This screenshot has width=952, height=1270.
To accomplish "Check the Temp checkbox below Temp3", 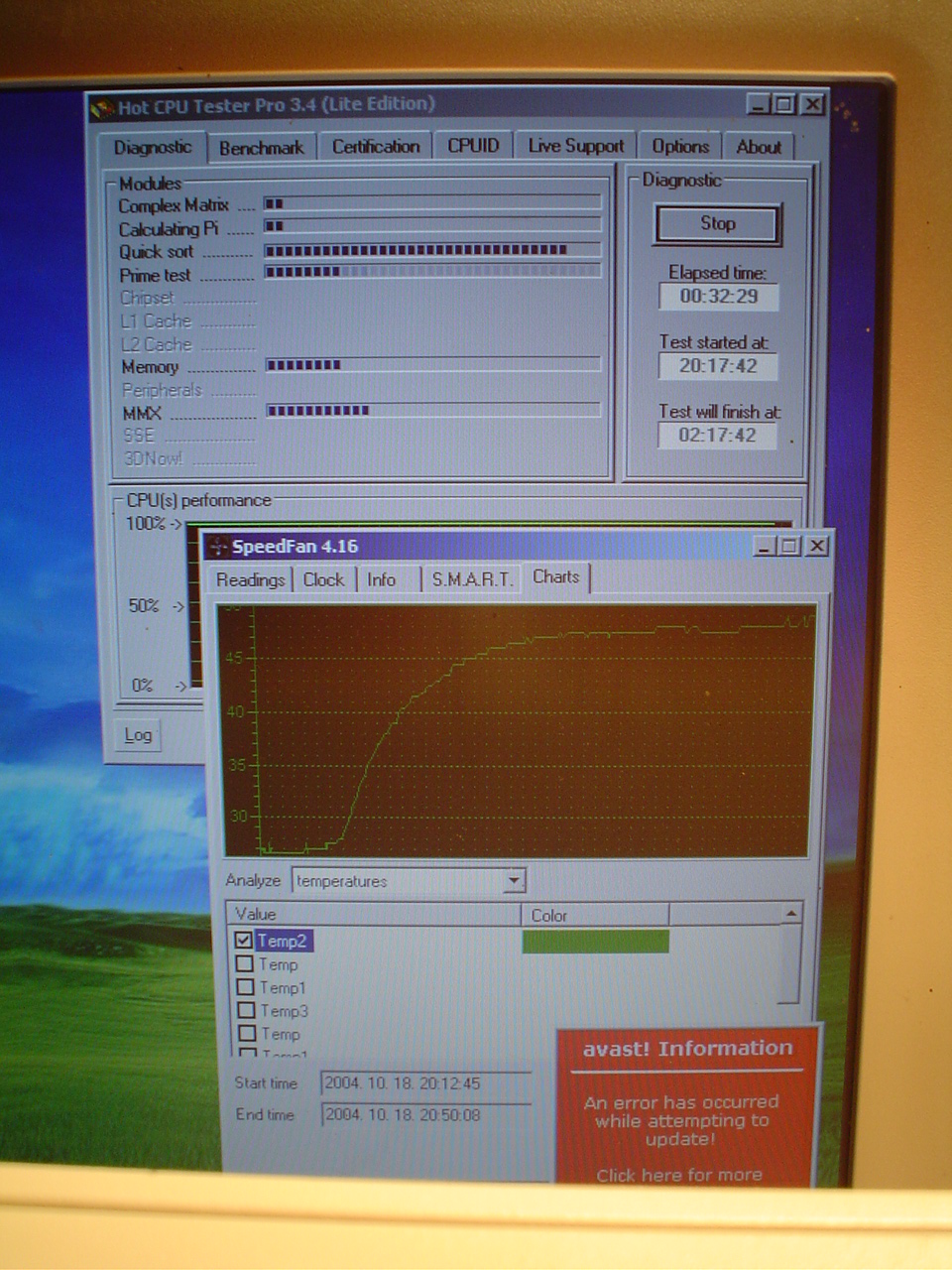I will (247, 1033).
